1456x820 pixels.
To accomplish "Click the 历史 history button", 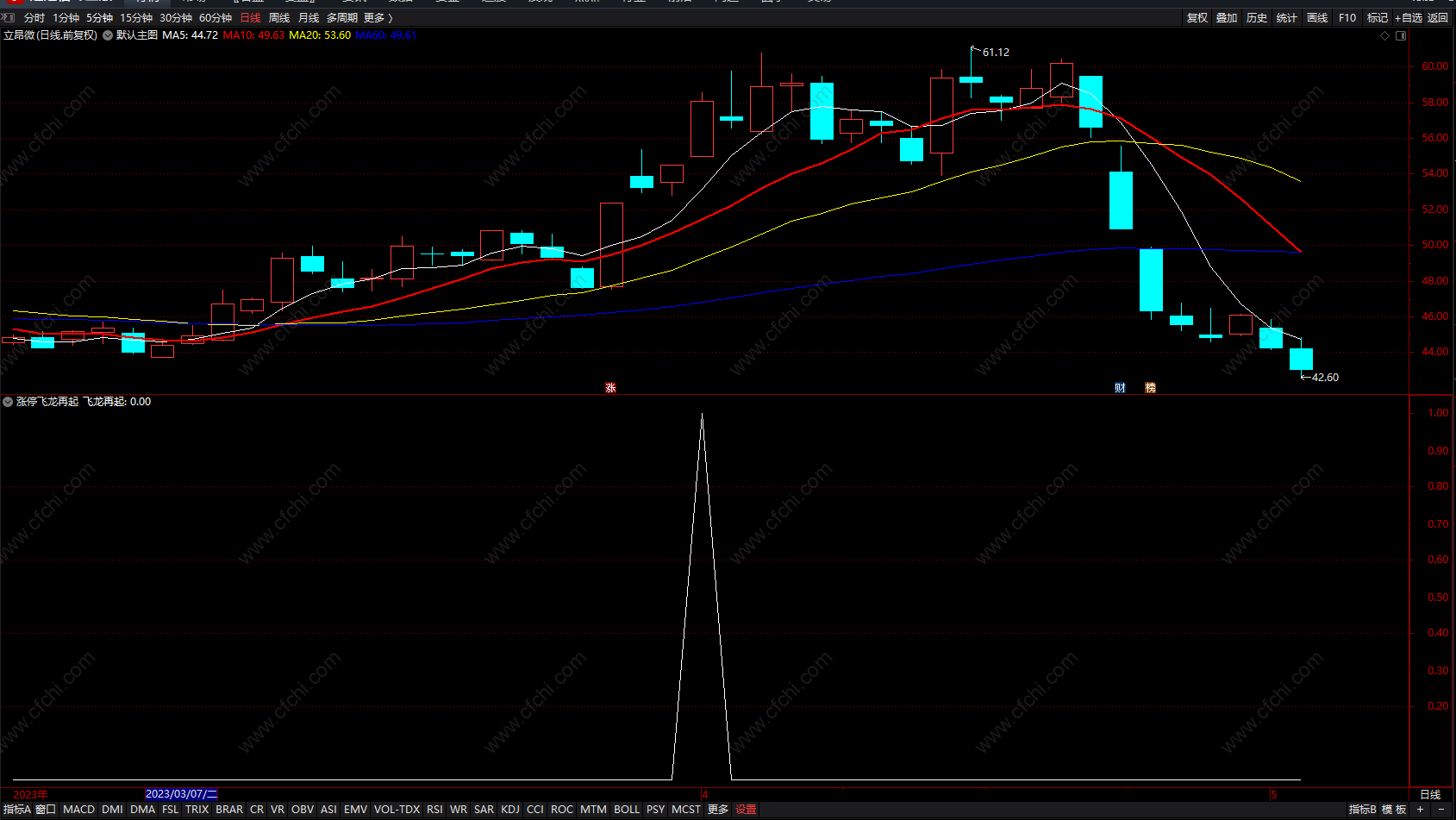I will pos(1257,18).
